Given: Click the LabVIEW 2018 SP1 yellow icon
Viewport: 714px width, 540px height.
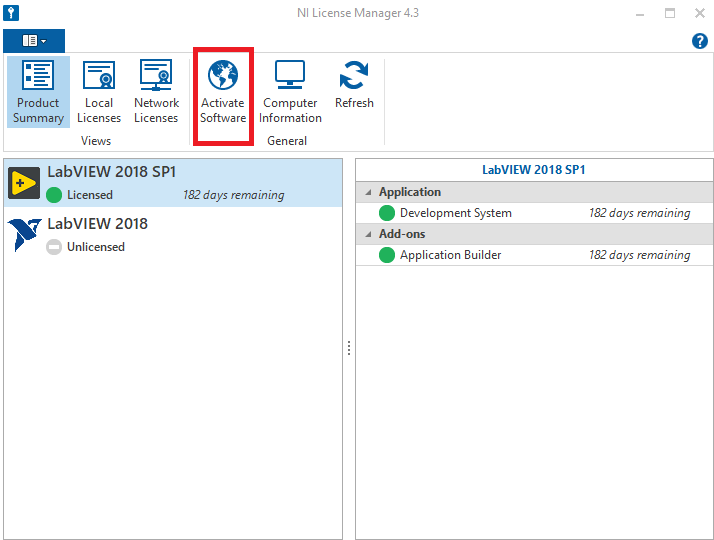Looking at the screenshot, I should point(24,183).
